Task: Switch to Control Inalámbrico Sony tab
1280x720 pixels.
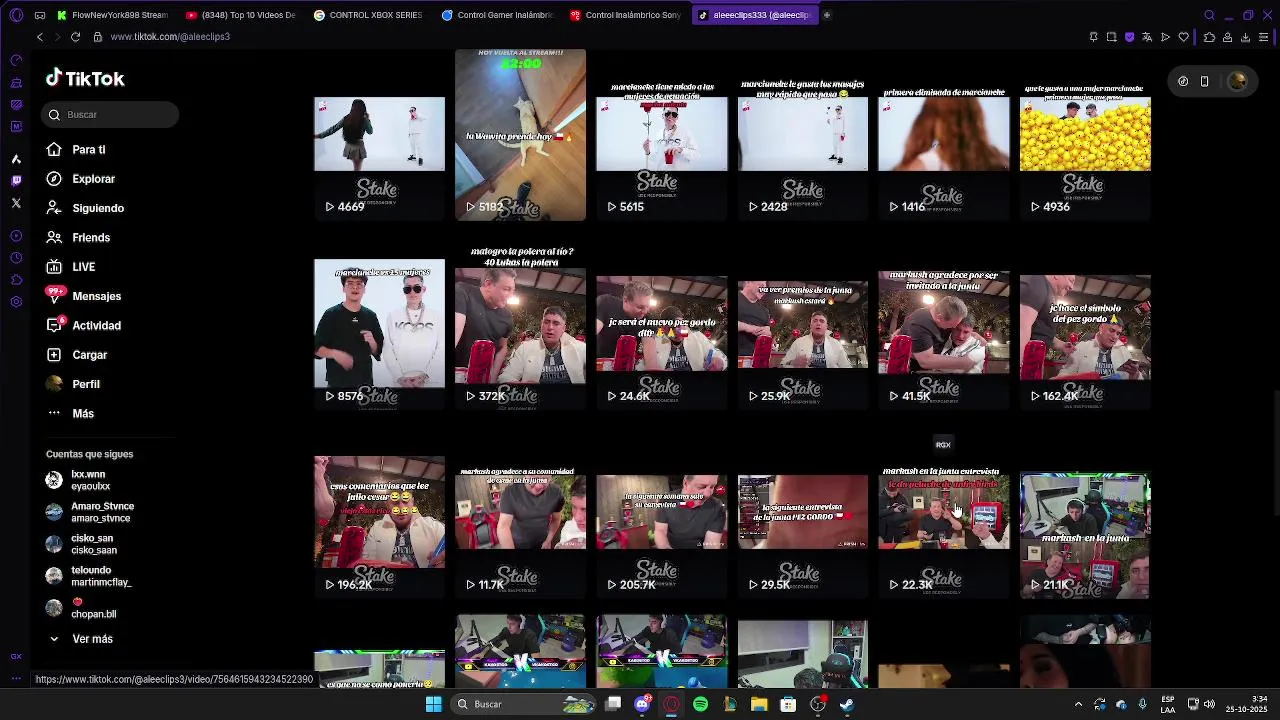Action: pyautogui.click(x=625, y=15)
